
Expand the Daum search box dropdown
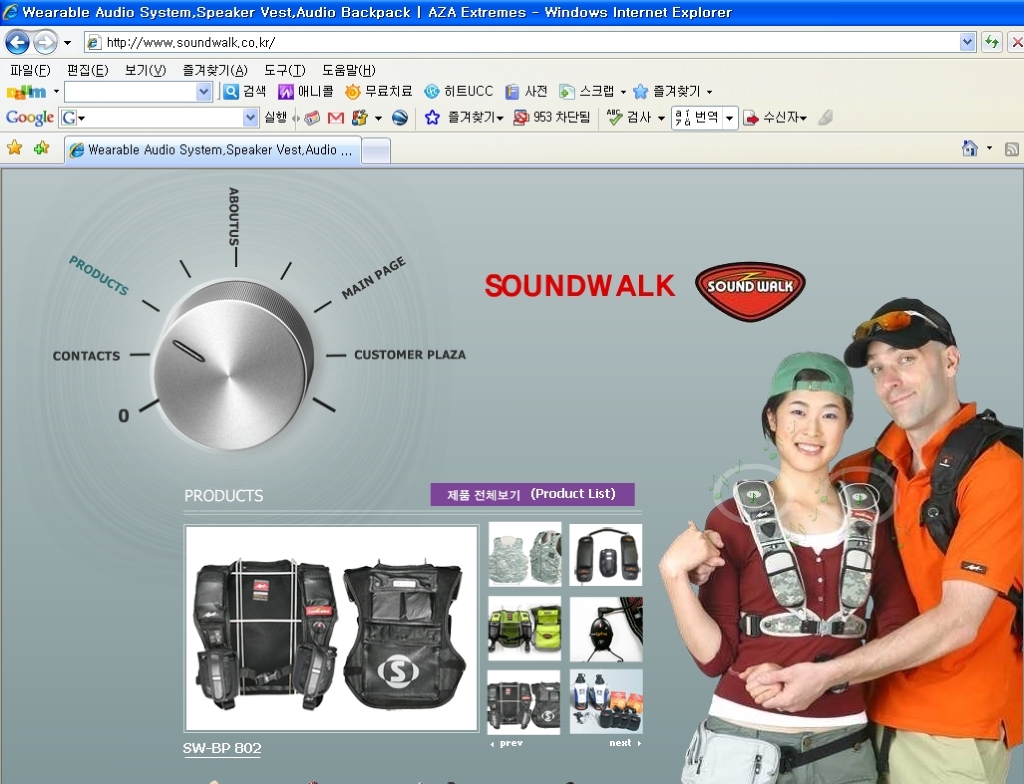pyautogui.click(x=204, y=92)
